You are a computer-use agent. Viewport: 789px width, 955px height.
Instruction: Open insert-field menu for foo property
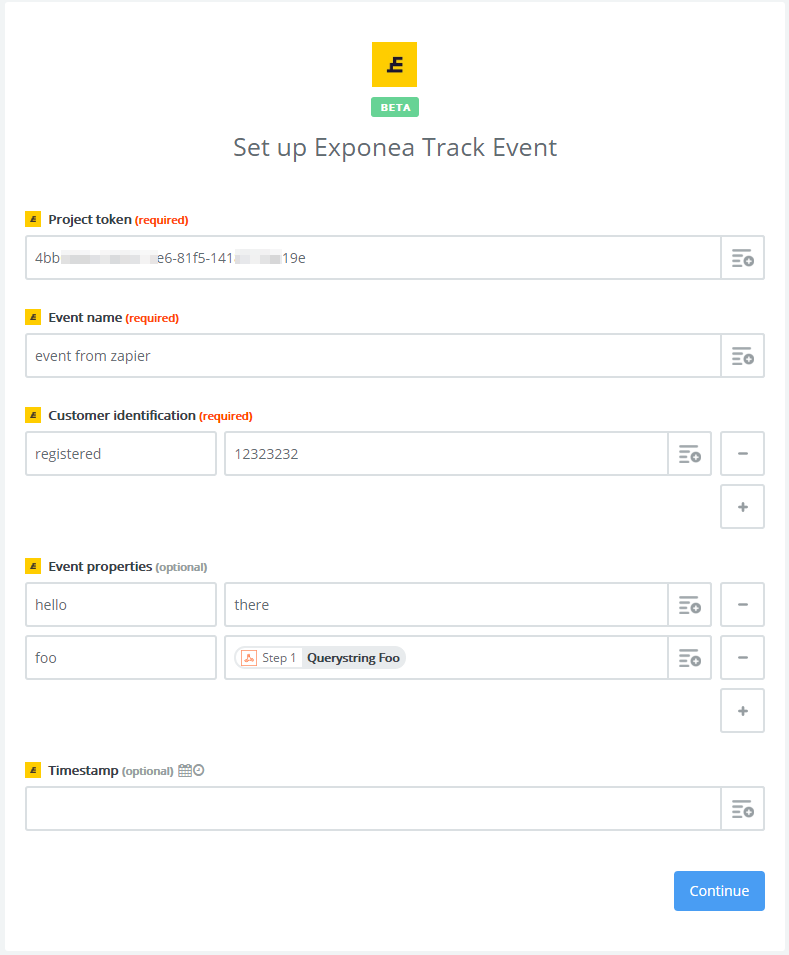point(689,658)
